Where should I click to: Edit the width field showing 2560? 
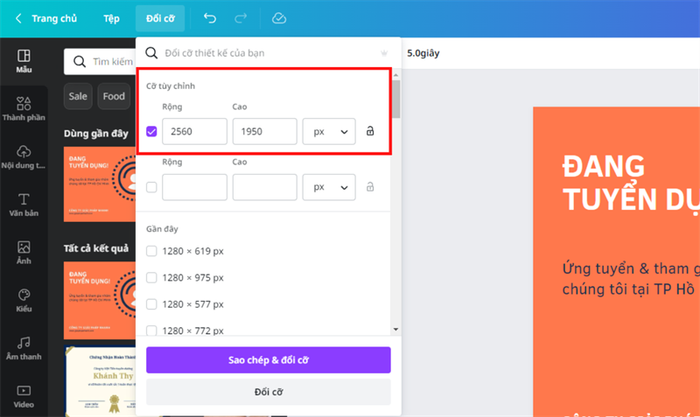click(x=195, y=131)
